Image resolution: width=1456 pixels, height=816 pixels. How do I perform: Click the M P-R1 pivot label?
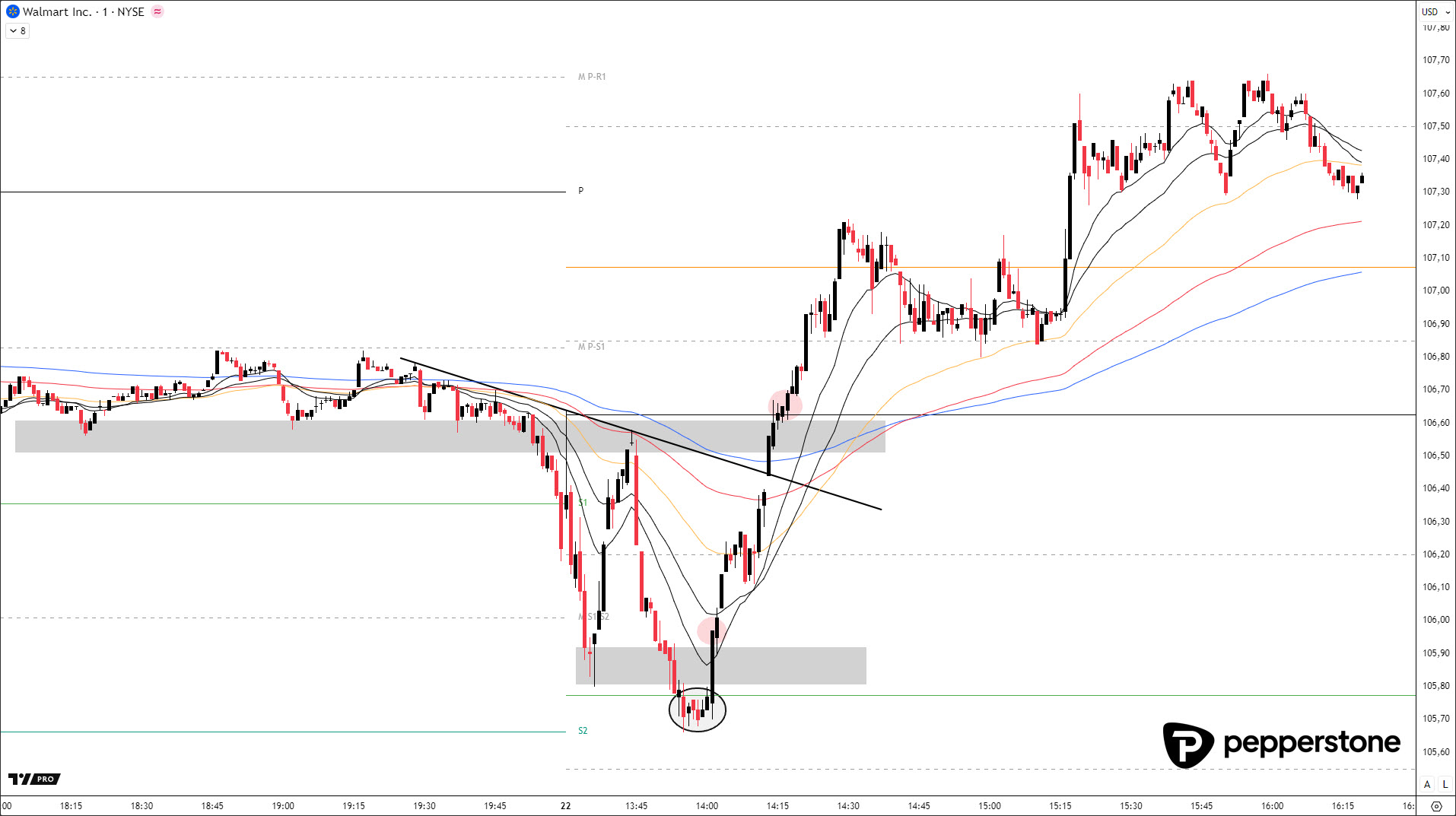[x=592, y=77]
